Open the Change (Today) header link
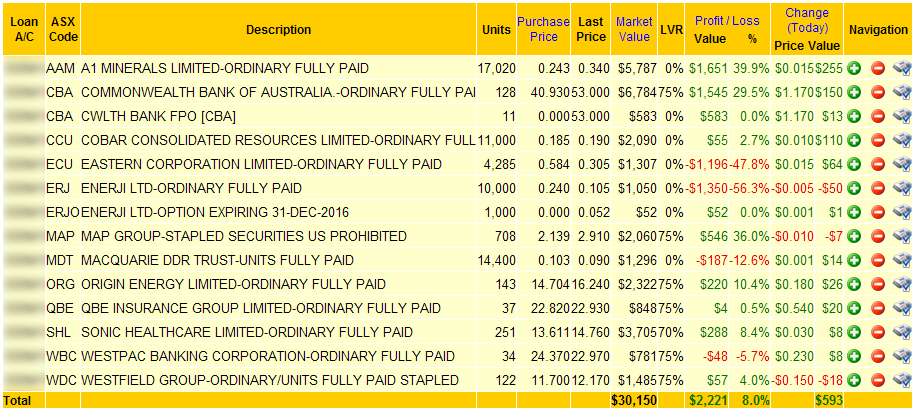Viewport: 915px width, 411px height. [x=806, y=20]
